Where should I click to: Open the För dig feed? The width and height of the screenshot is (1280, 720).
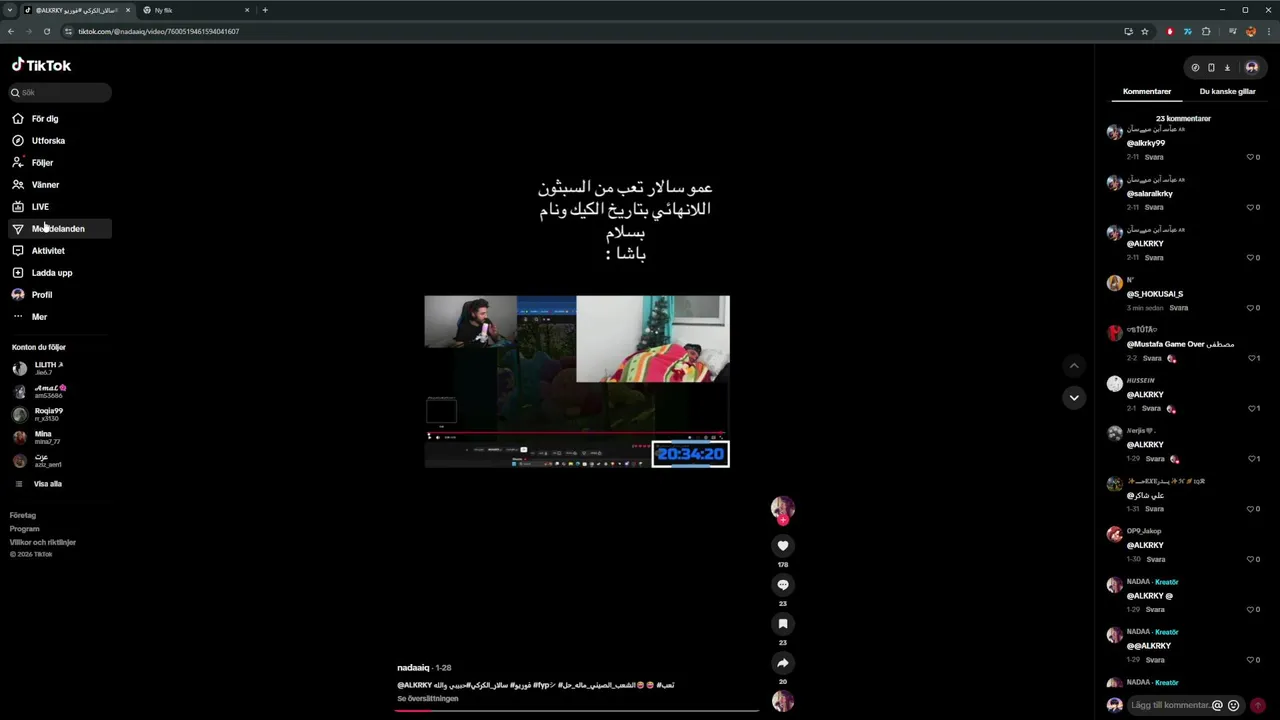pos(45,119)
